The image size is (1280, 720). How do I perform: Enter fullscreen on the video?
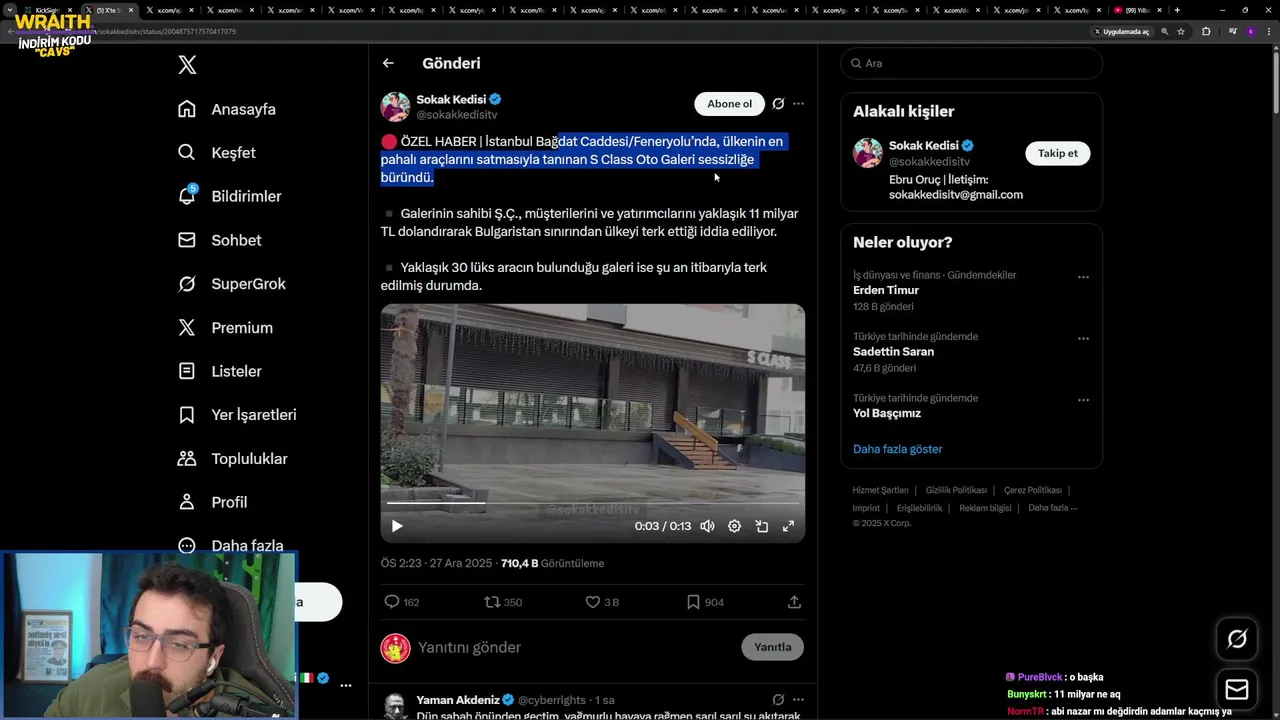(788, 526)
